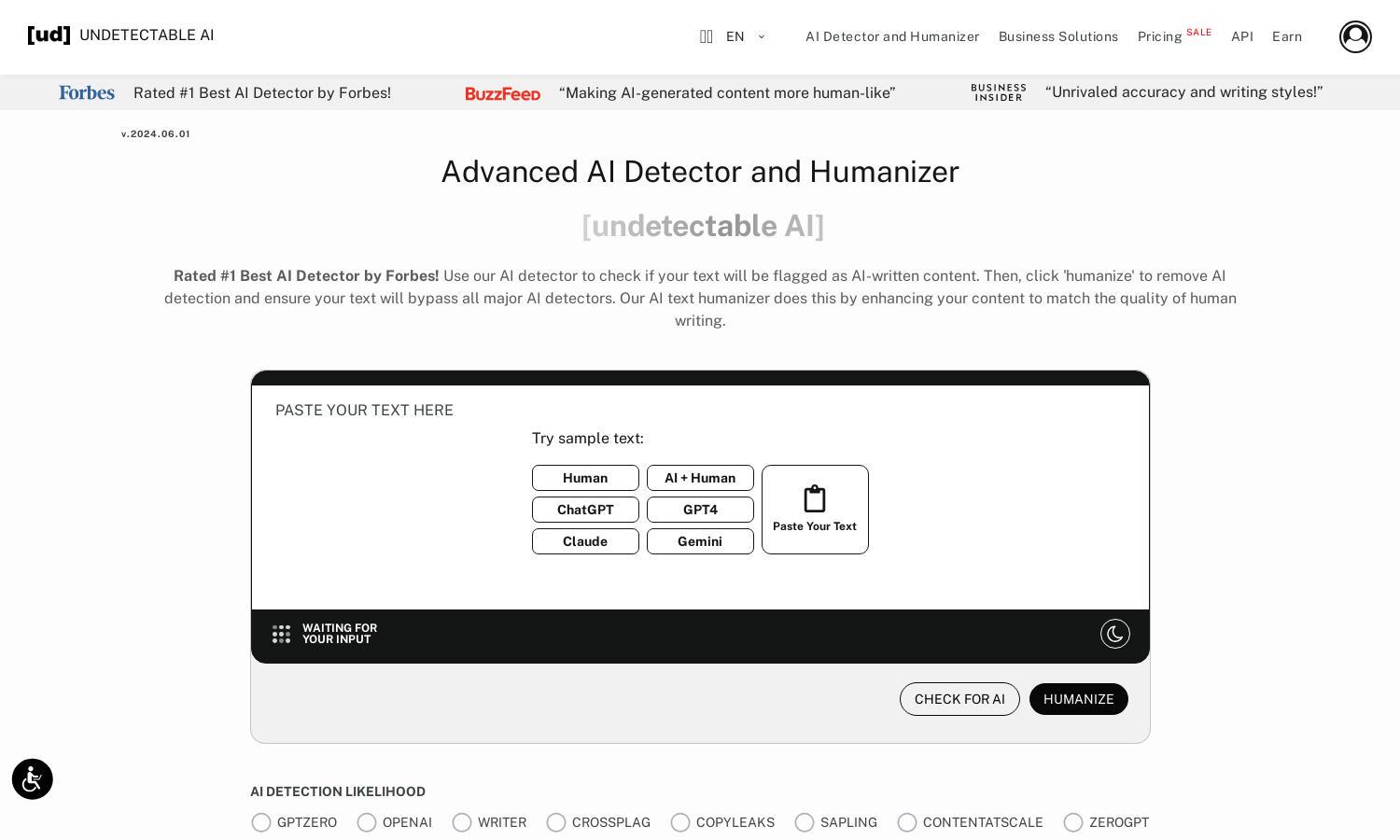Viewport: 1400px width, 840px height.
Task: Click the SALE badge next to Pricing
Action: point(1199,32)
